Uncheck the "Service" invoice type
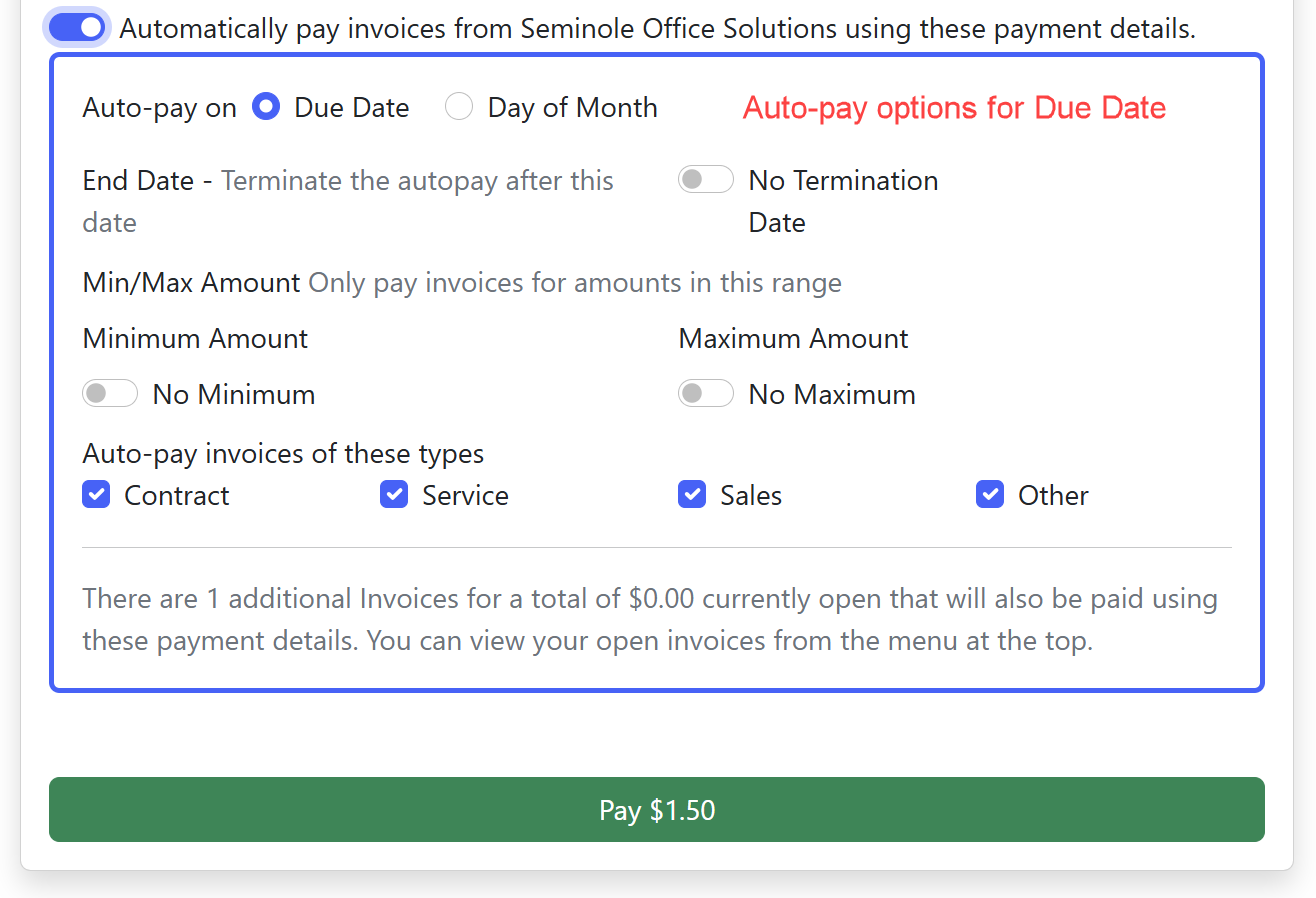1316x898 pixels. coord(394,494)
